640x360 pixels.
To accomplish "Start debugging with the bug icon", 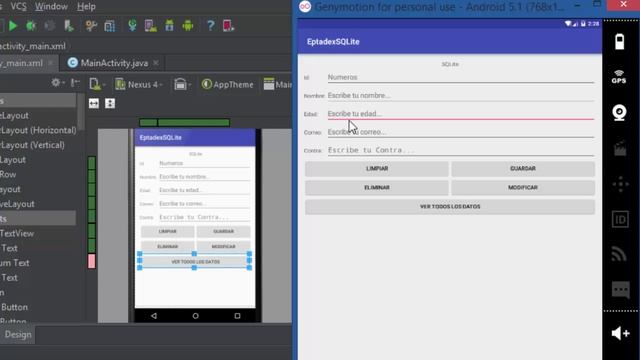I will [x=31, y=26].
